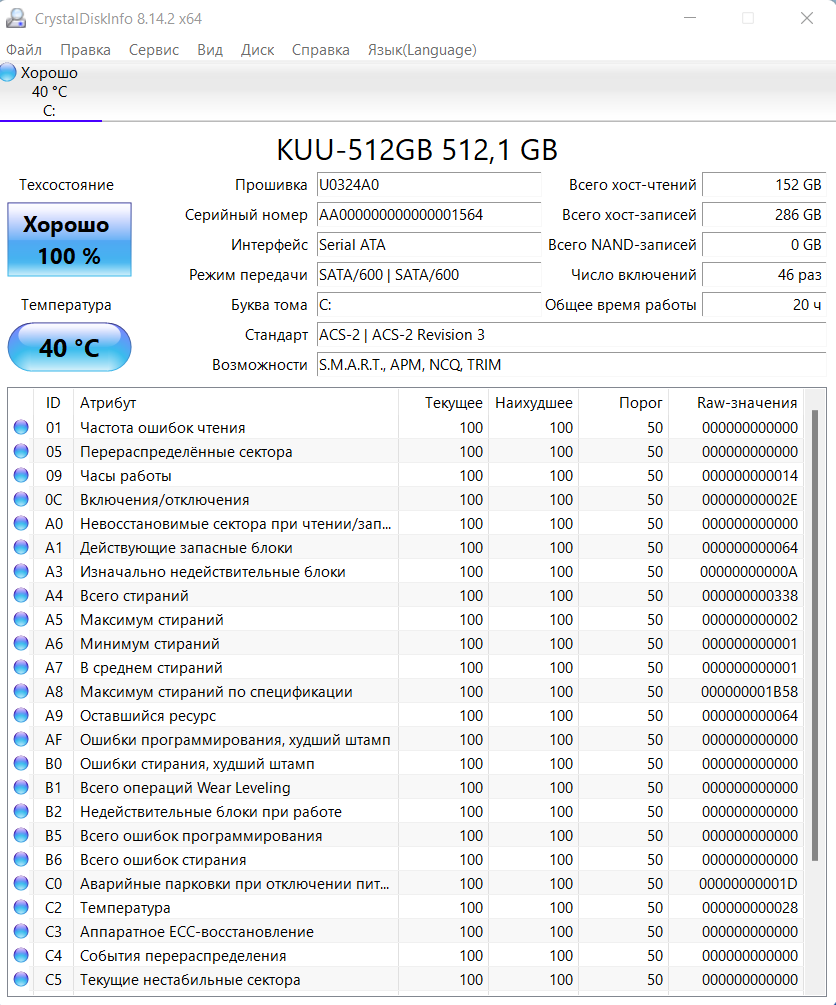
Task: Click the Буква тома field C:
Action: (429, 305)
